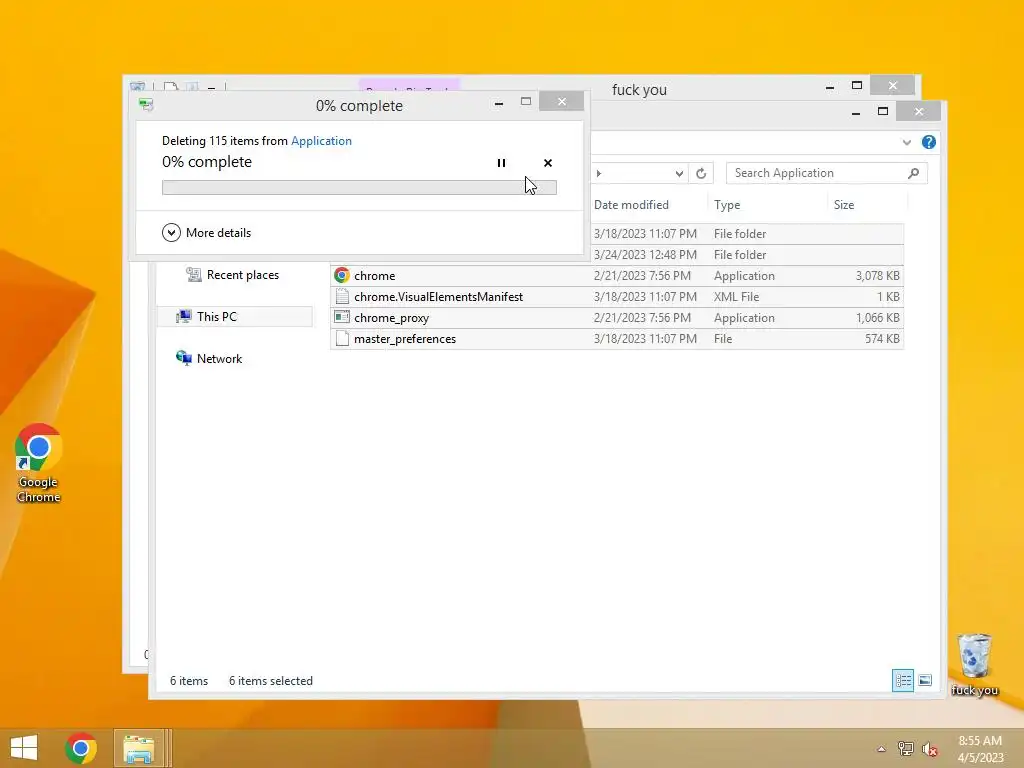Image resolution: width=1024 pixels, height=768 pixels.
Task: Open File Explorer from the taskbar
Action: pyautogui.click(x=139, y=748)
